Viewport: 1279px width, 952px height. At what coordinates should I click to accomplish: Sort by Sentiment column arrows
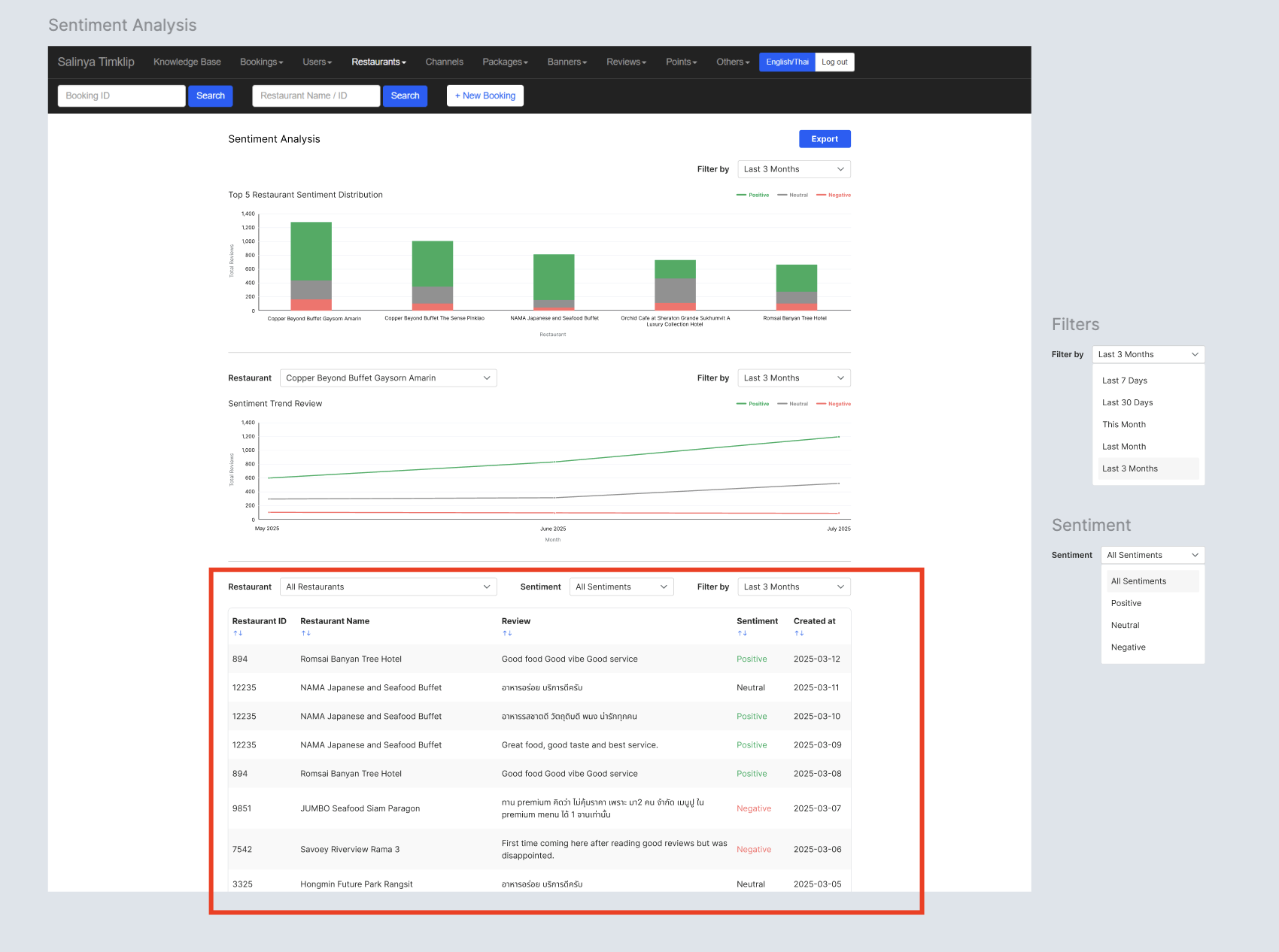742,633
